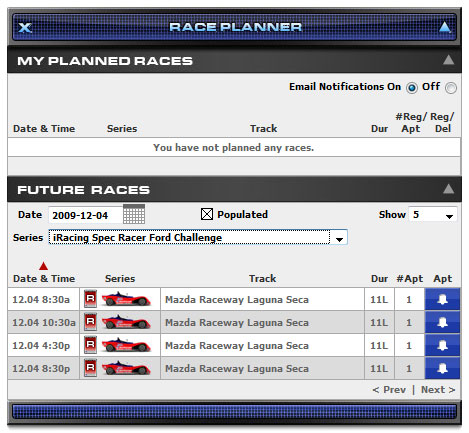This screenshot has width=469, height=433.
Task: Click the R license badge in 8:30p row
Action: click(90, 368)
